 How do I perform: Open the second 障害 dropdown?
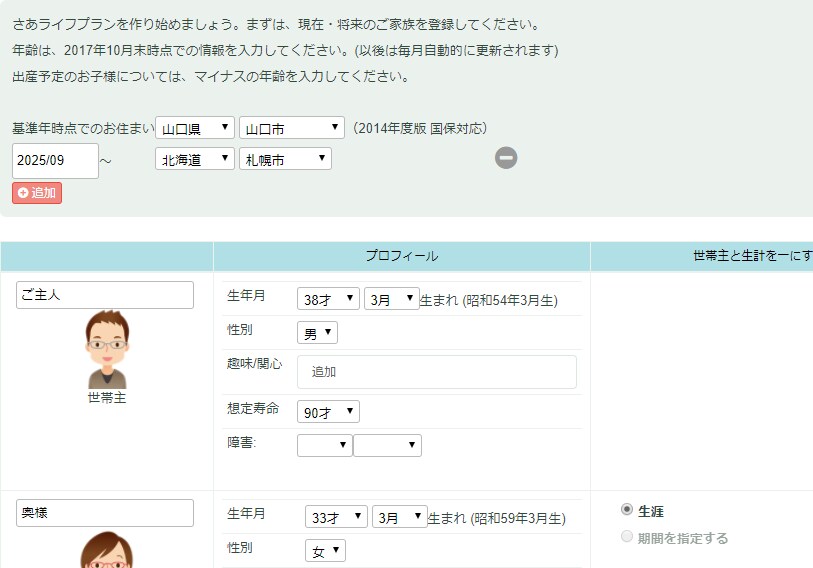click(387, 446)
